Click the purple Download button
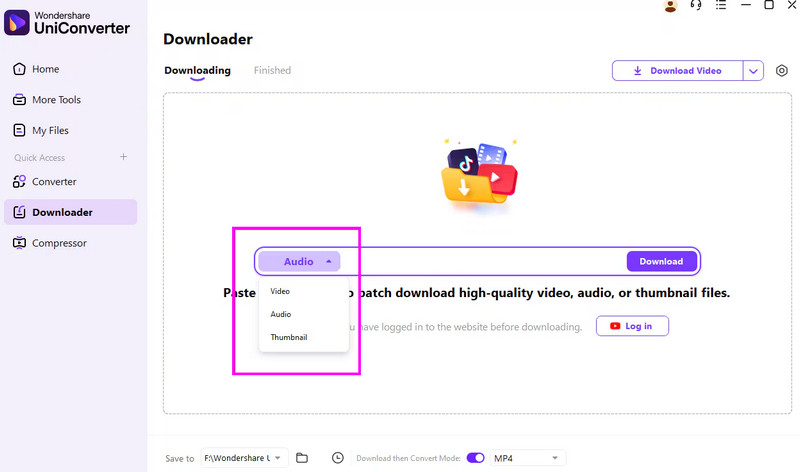Screen dimensions: 800x472 pos(661,261)
